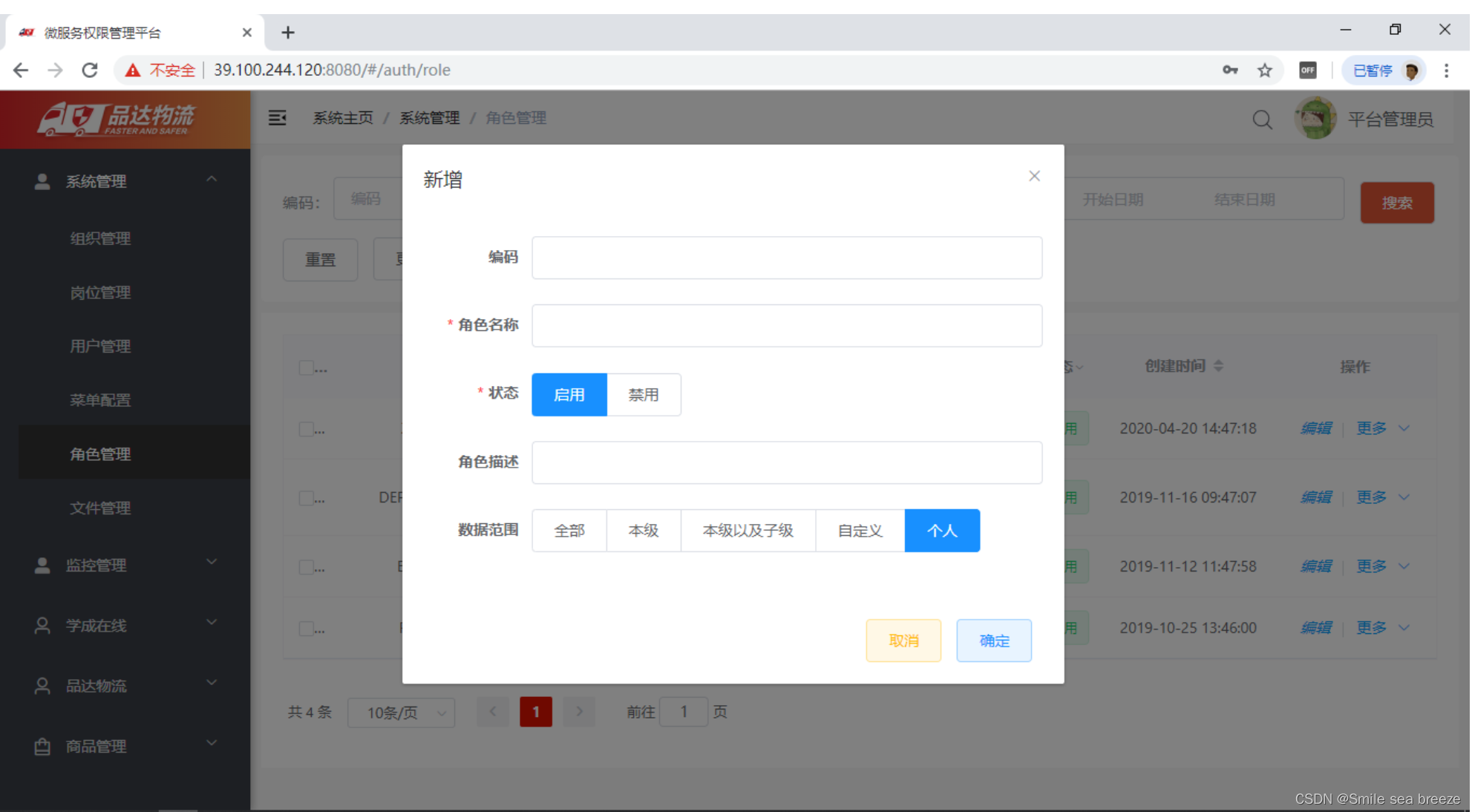Collapse the 系统管理 sidebar menu
The height and width of the screenshot is (812, 1472).
pos(125,180)
